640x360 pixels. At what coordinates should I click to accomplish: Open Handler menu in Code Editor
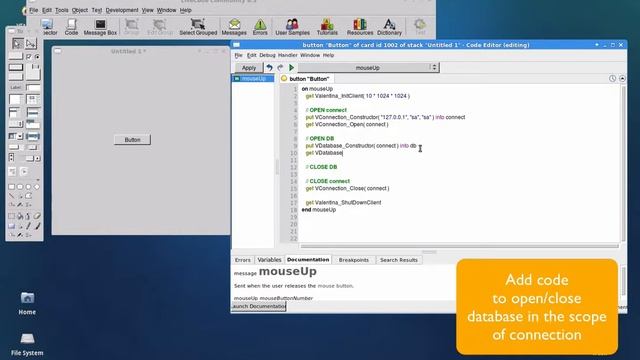click(288, 55)
